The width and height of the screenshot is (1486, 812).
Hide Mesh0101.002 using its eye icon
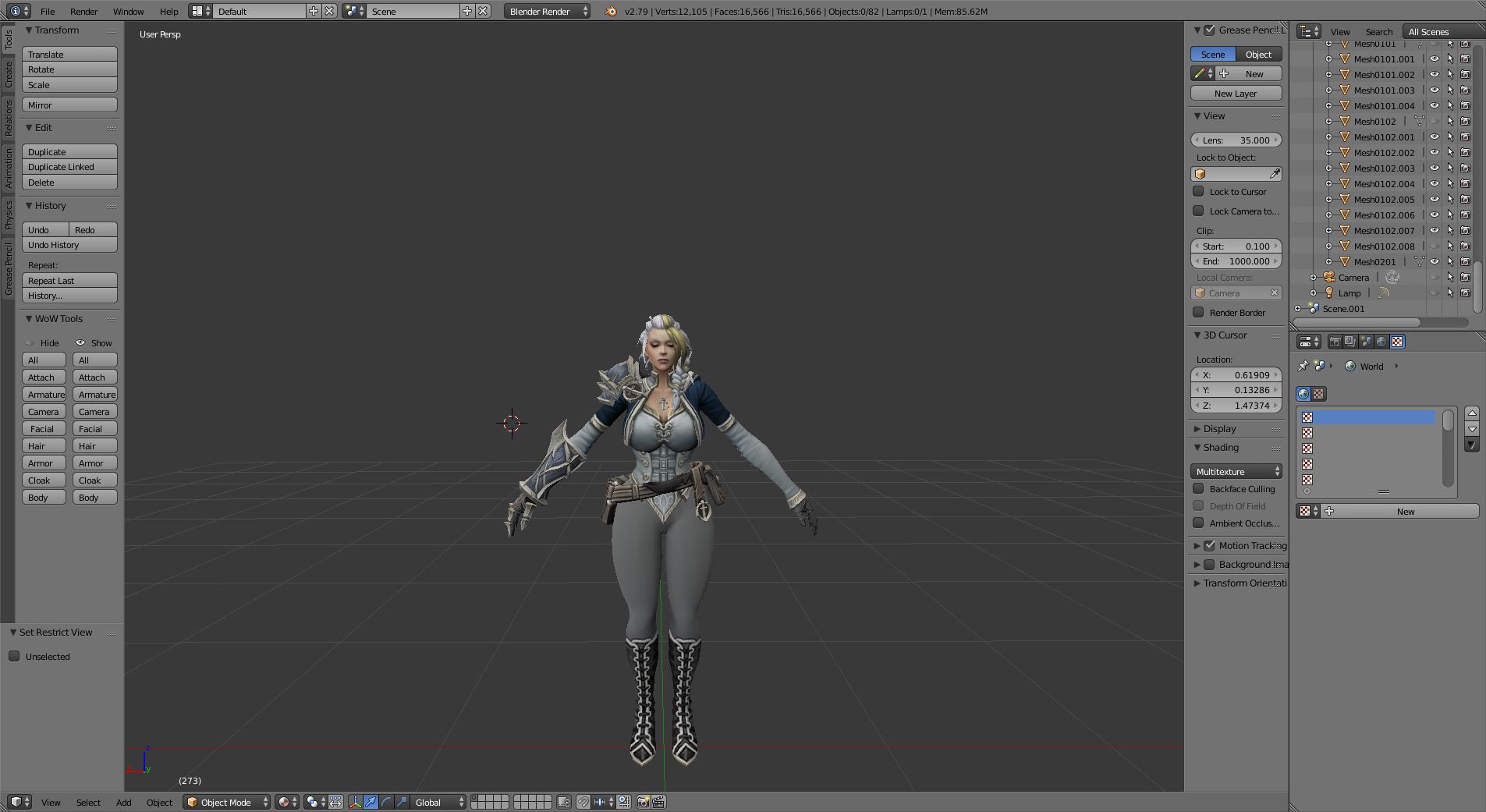(1435, 74)
